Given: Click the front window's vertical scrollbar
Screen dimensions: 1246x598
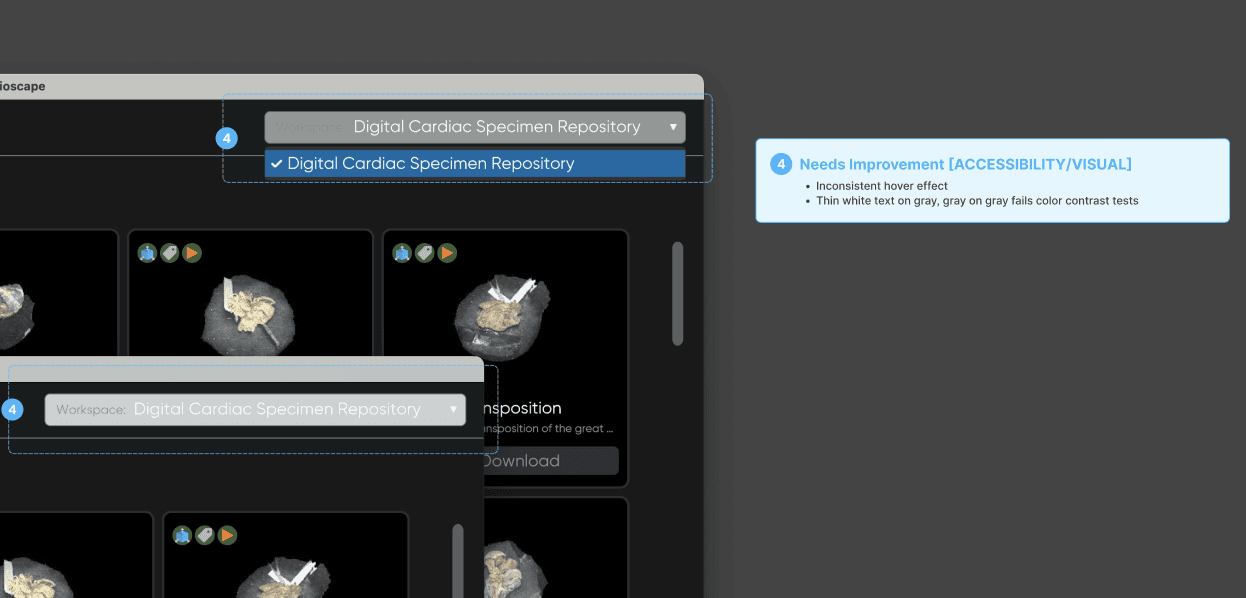Looking at the screenshot, I should pyautogui.click(x=458, y=560).
